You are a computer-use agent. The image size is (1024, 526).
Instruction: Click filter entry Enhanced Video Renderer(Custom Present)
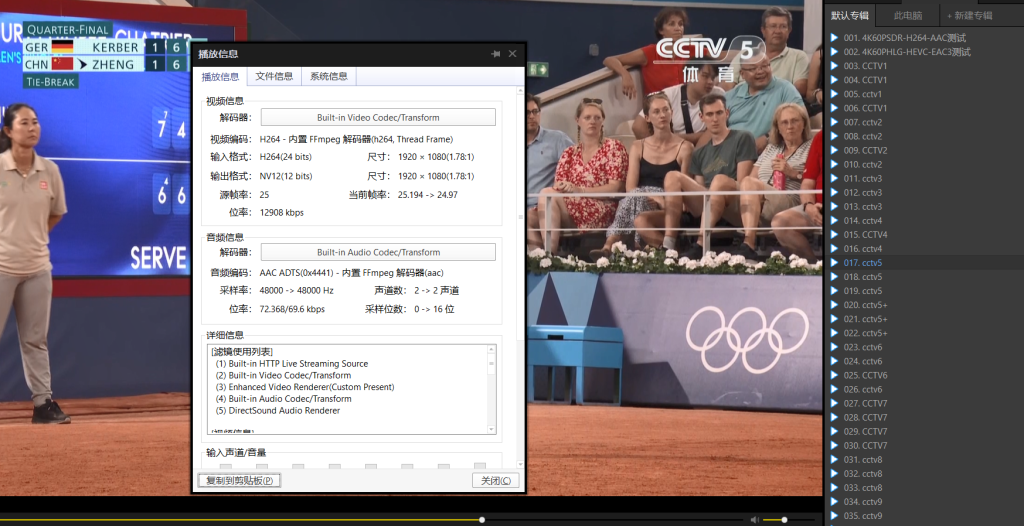pos(305,387)
